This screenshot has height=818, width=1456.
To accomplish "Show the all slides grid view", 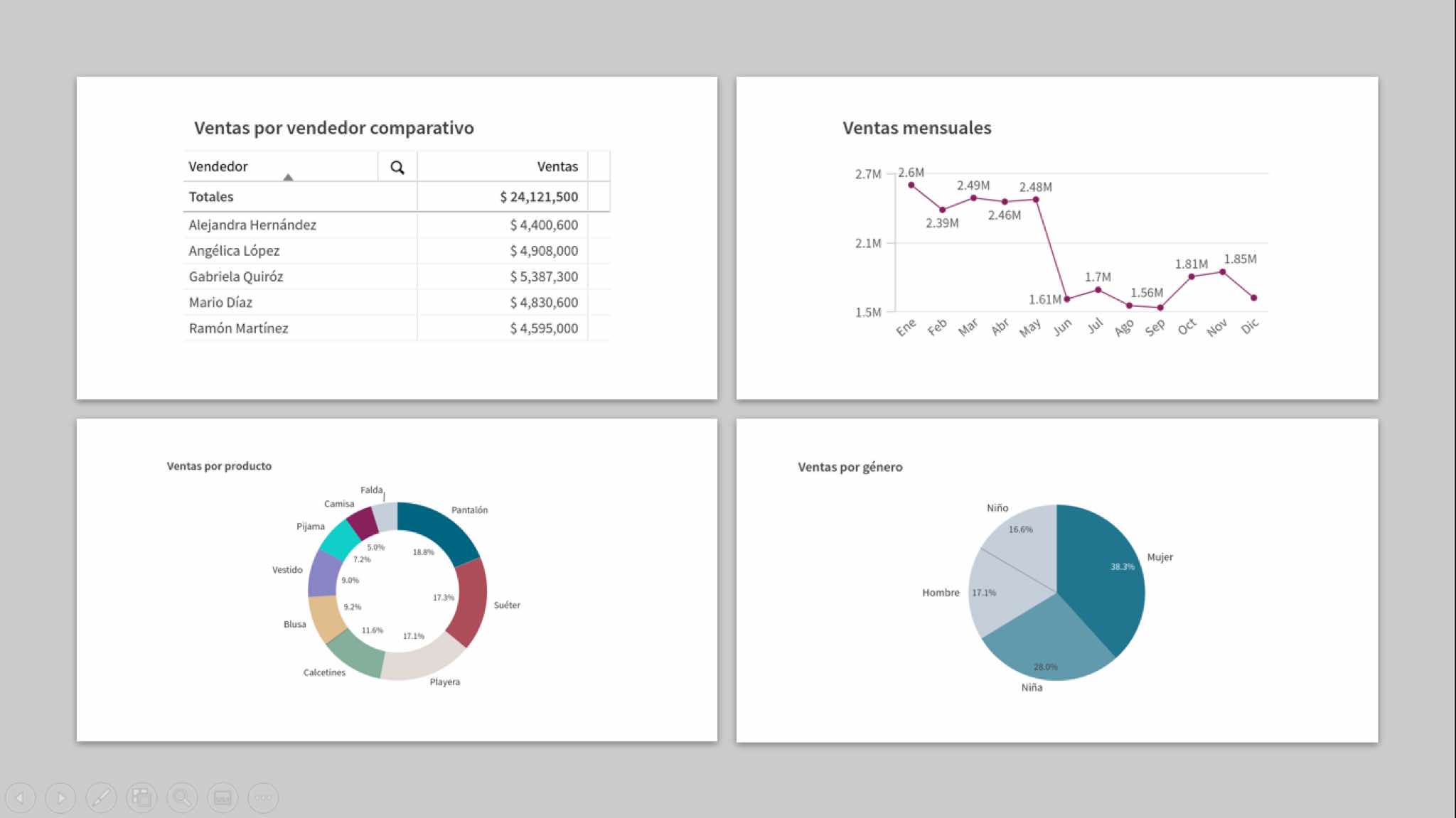I will [x=141, y=798].
